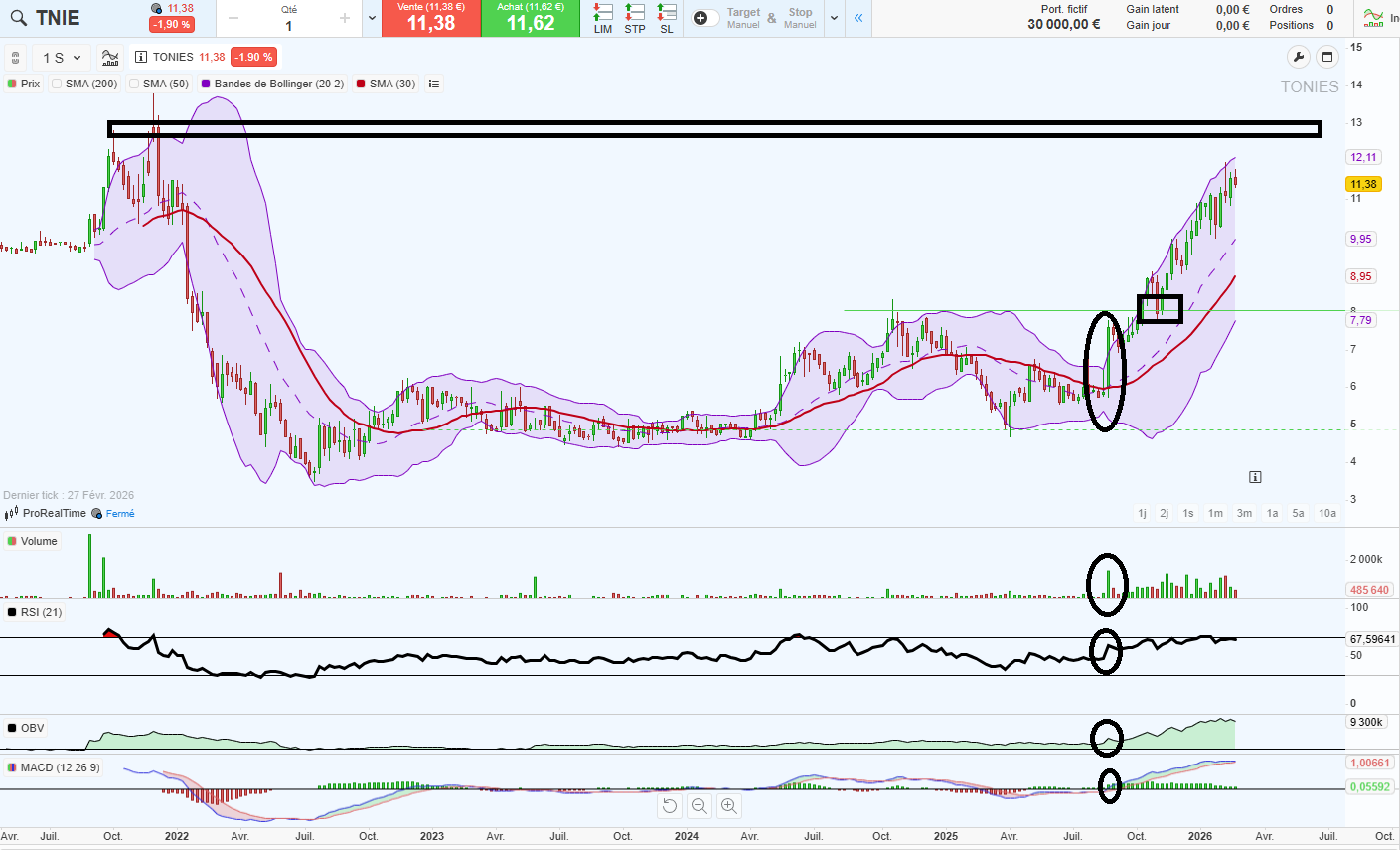Select the 3m time range
Screen dimensions: 1400x850
click(x=1244, y=513)
